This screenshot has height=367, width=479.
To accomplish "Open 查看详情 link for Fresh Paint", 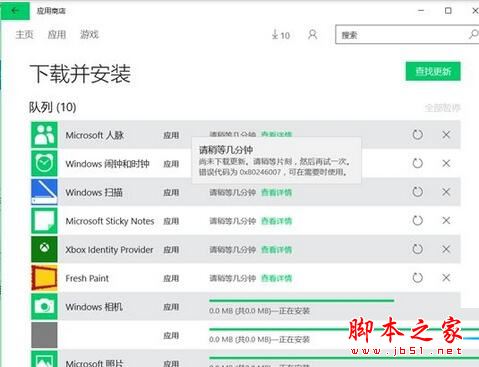I will [x=276, y=278].
